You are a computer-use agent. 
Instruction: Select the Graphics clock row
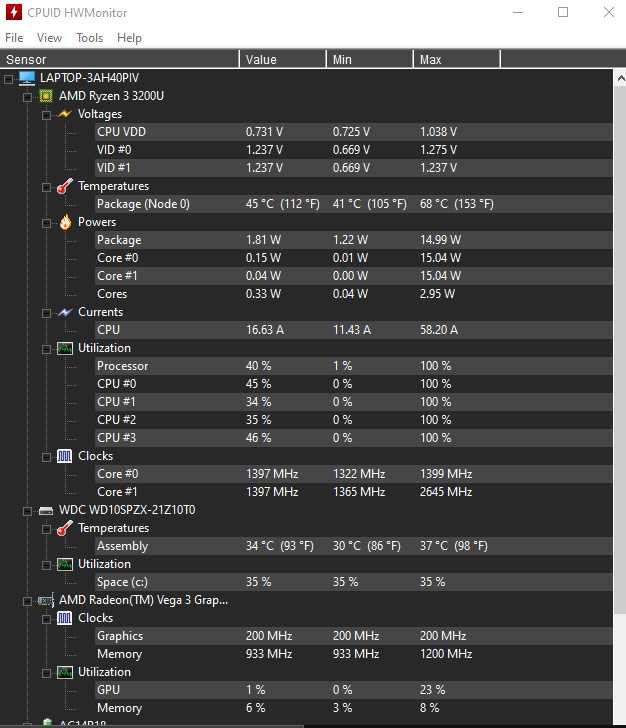pyautogui.click(x=354, y=636)
